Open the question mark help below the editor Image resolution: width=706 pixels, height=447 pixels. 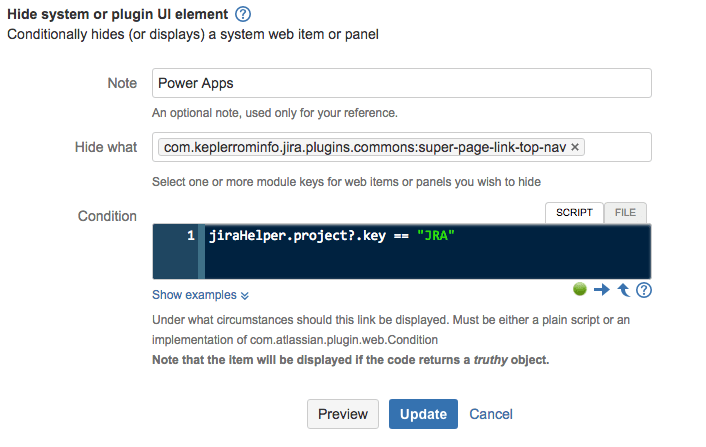[x=644, y=290]
